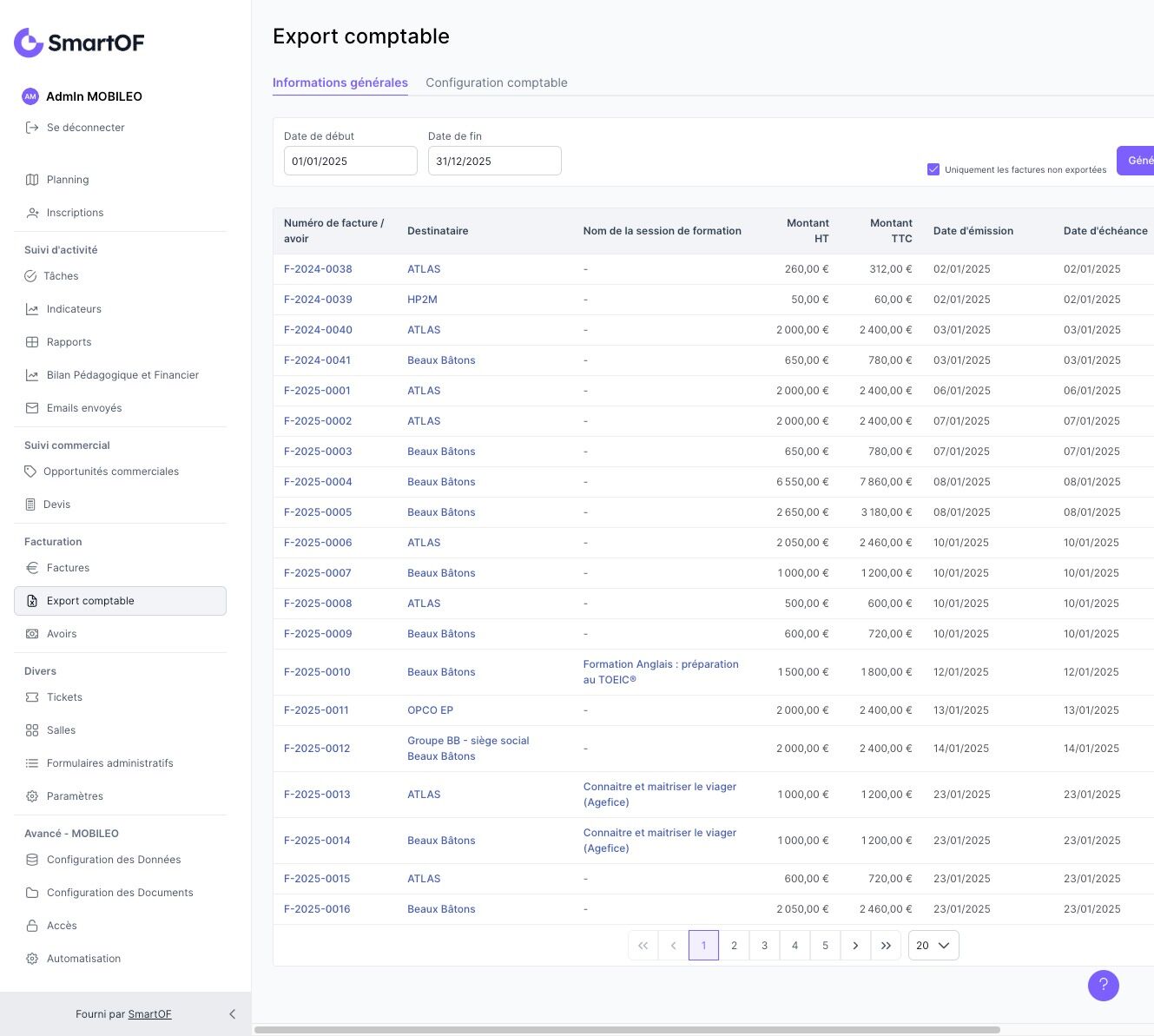Click the Rapports table icon
The width and height of the screenshot is (1154, 1036).
(x=32, y=342)
